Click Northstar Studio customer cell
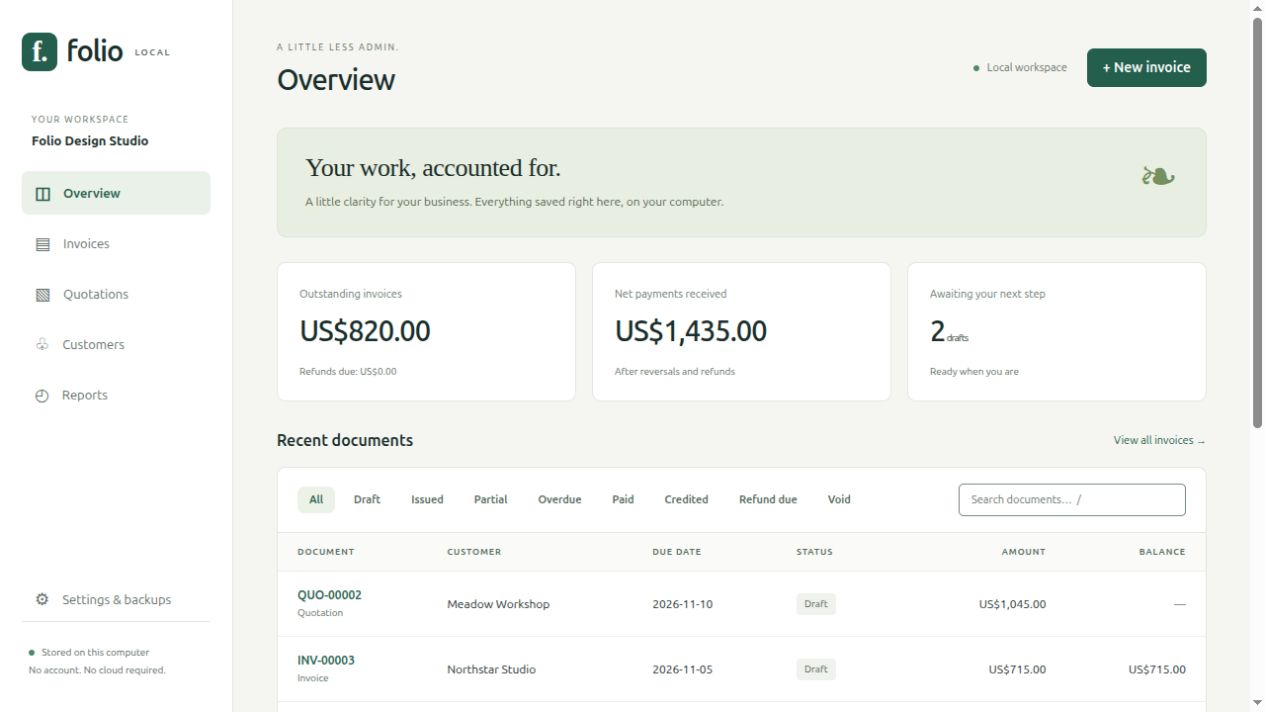 point(491,670)
